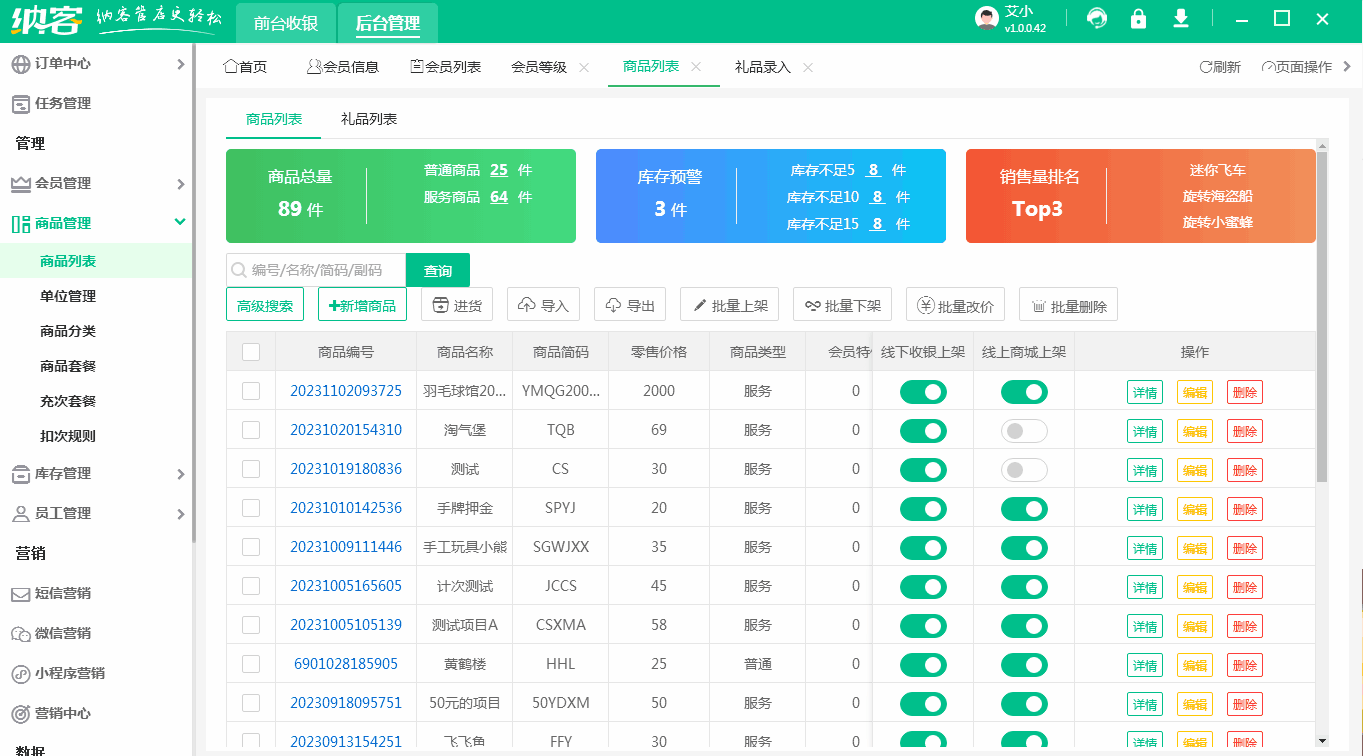Click the lock icon in the title bar
1363x756 pixels.
point(1138,18)
